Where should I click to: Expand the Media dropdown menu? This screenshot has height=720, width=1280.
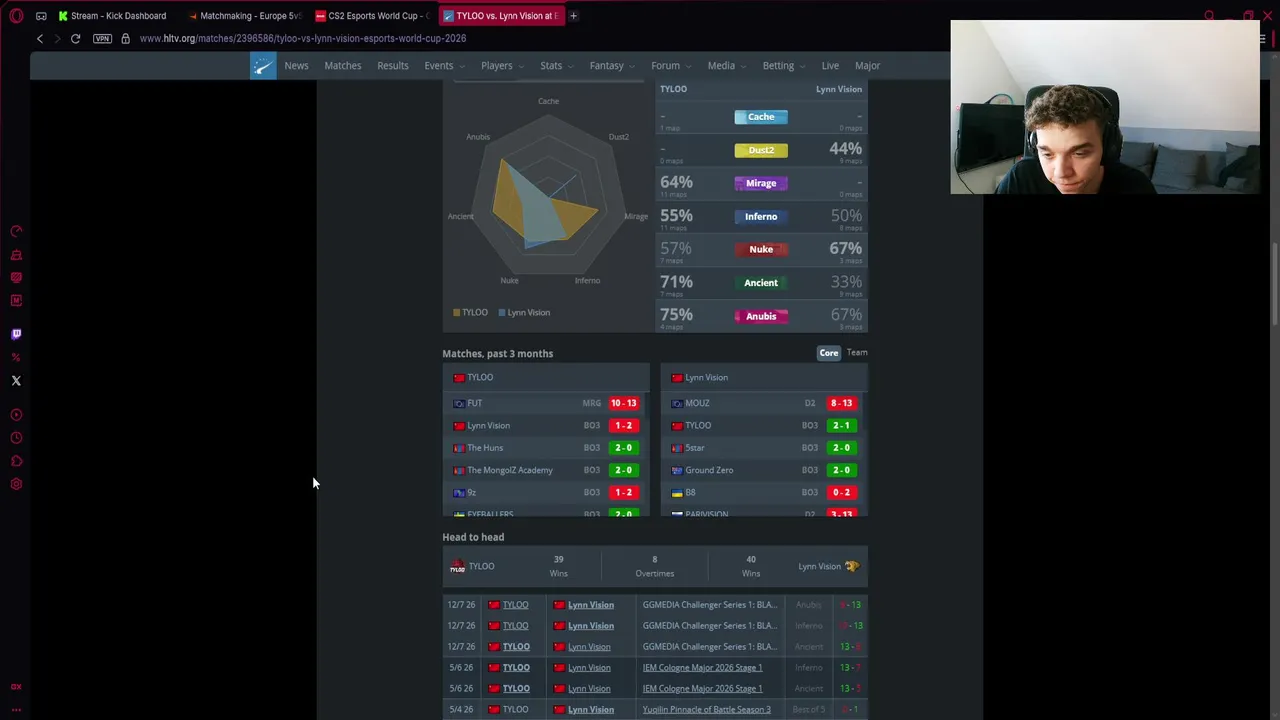pyautogui.click(x=727, y=66)
